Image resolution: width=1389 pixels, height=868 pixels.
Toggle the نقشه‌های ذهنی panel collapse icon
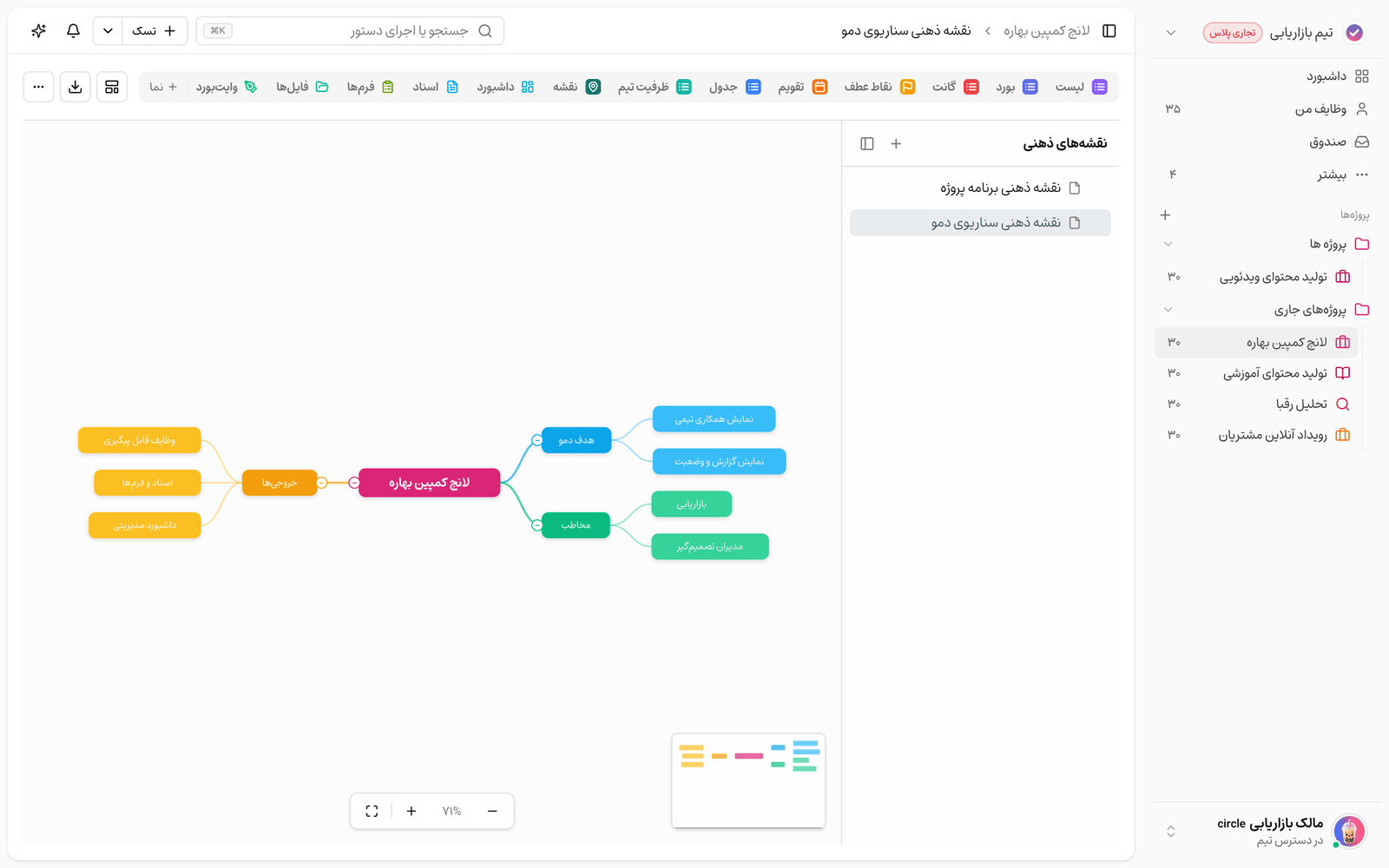click(x=867, y=144)
